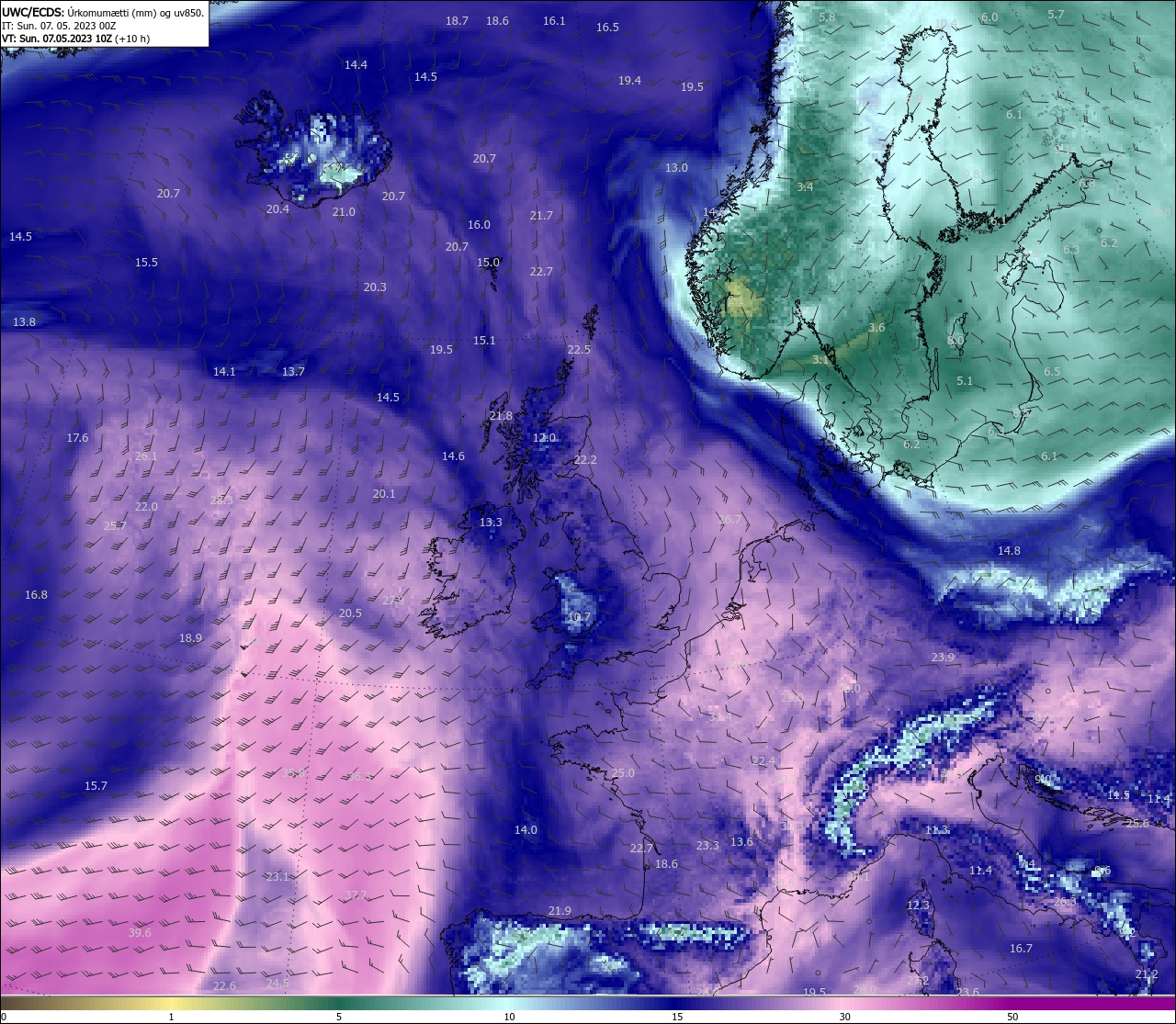Click the 22.0 value

tap(146, 507)
